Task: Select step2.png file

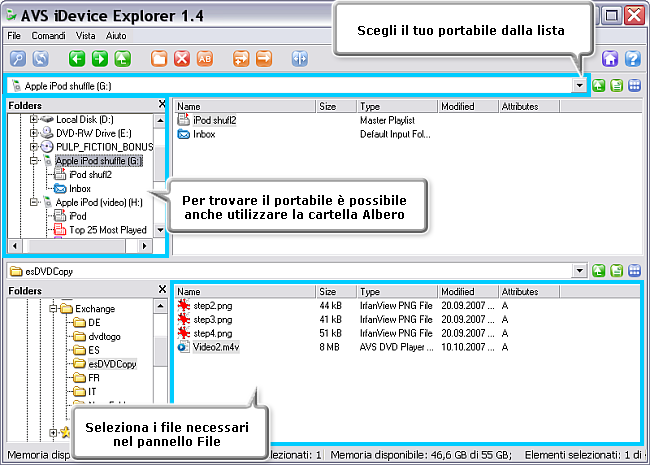Action: point(213,305)
